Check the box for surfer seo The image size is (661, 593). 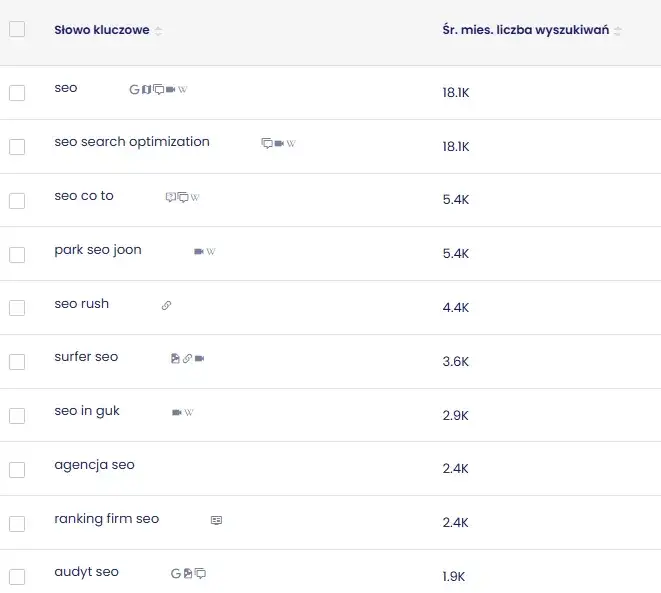[17, 362]
